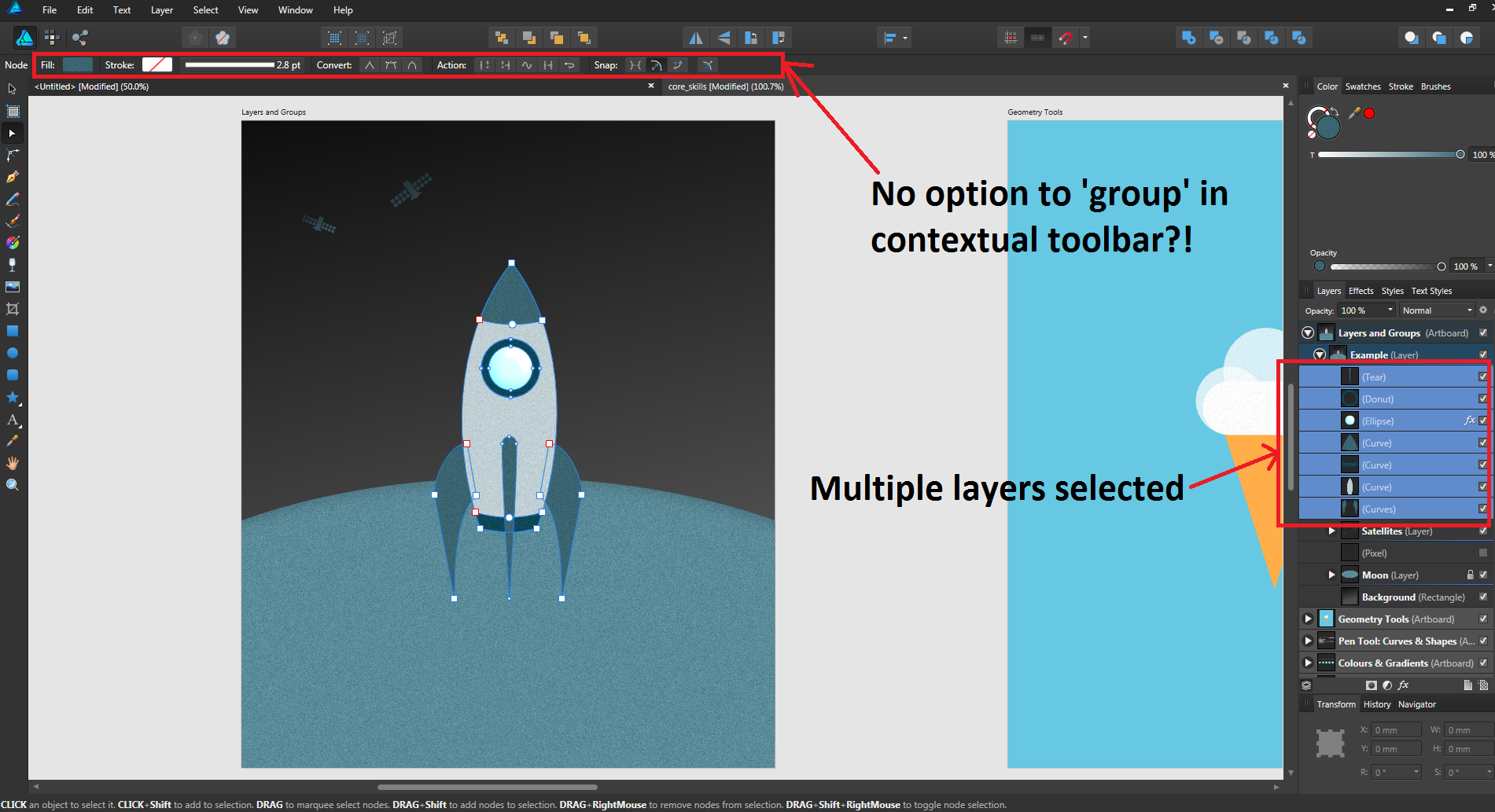Click the Layers panel opacity field

point(1367,310)
